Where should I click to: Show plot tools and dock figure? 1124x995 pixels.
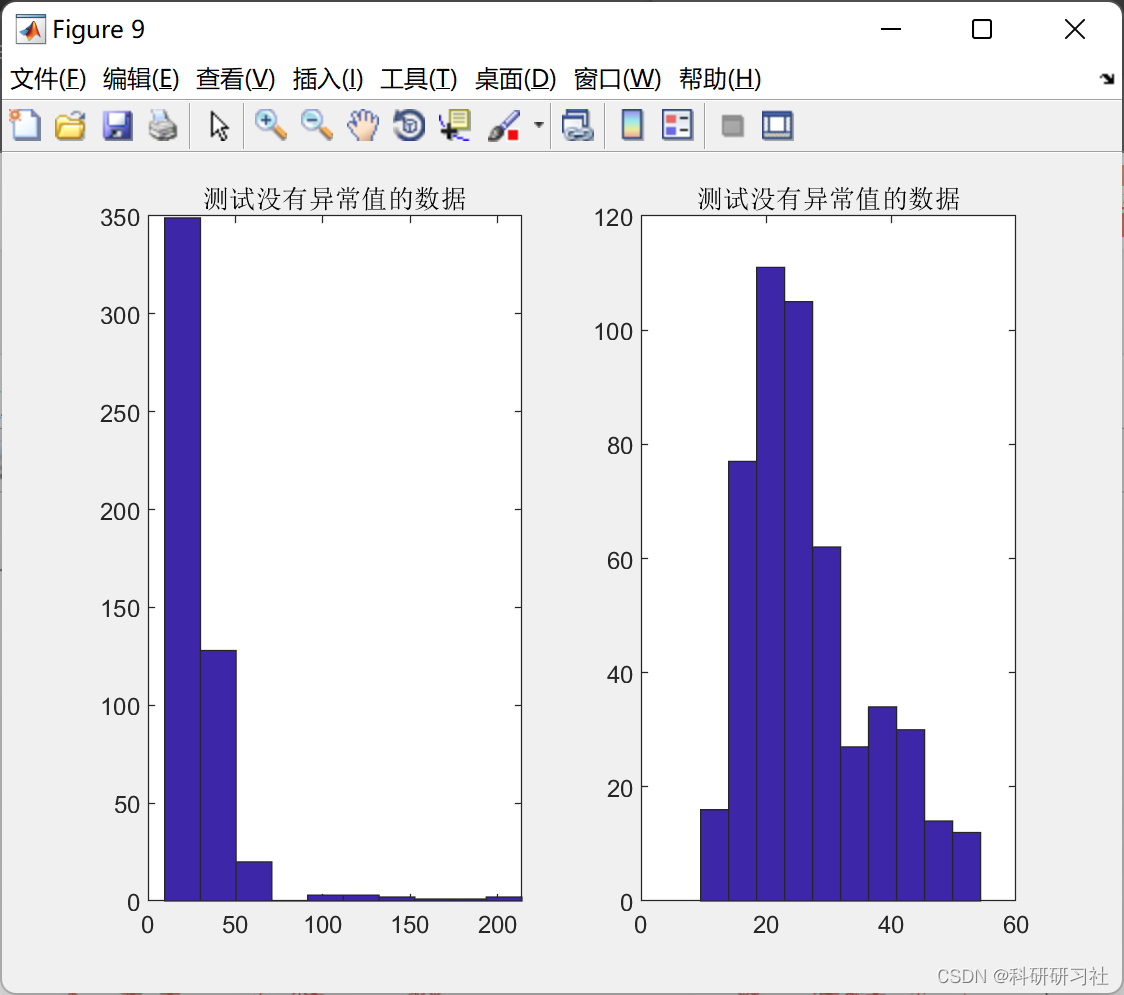(x=777, y=125)
